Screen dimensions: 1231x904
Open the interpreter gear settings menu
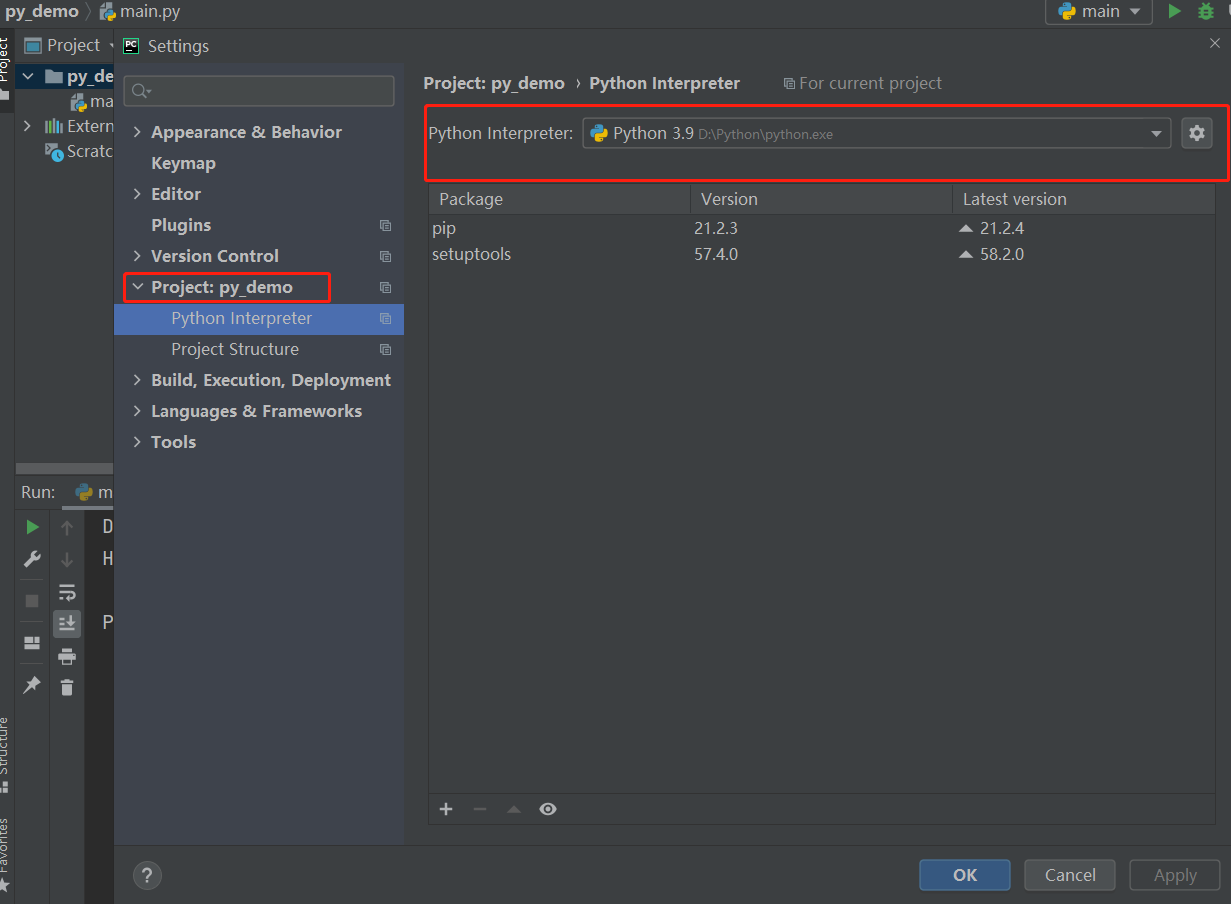point(1197,133)
